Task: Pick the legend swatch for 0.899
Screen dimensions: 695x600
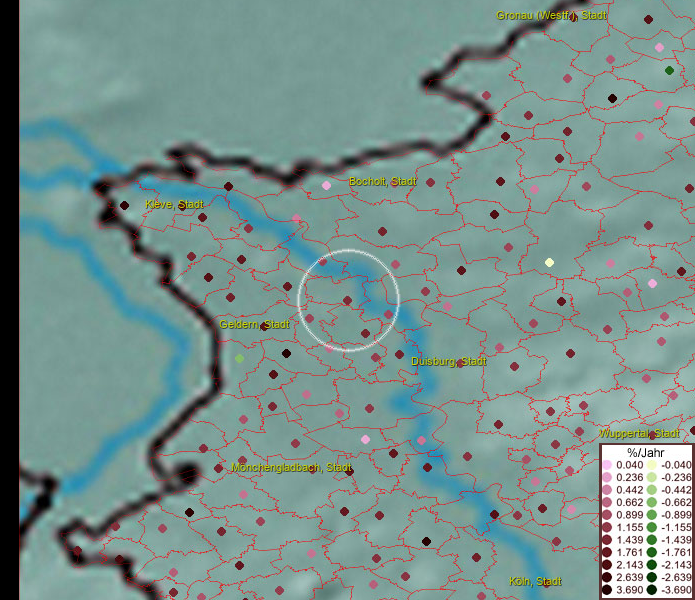Action: [607, 515]
